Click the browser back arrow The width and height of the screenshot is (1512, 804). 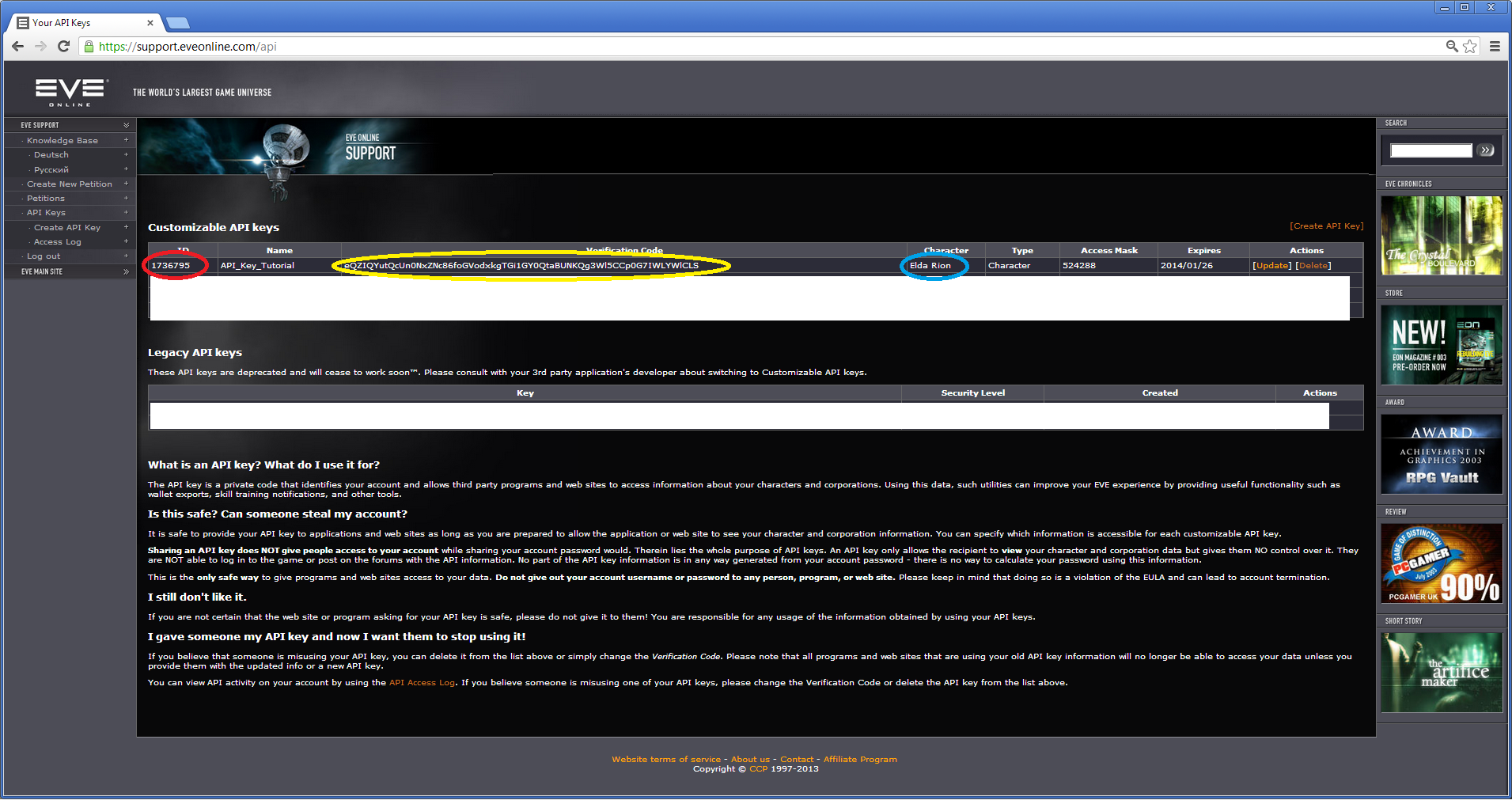click(x=18, y=47)
